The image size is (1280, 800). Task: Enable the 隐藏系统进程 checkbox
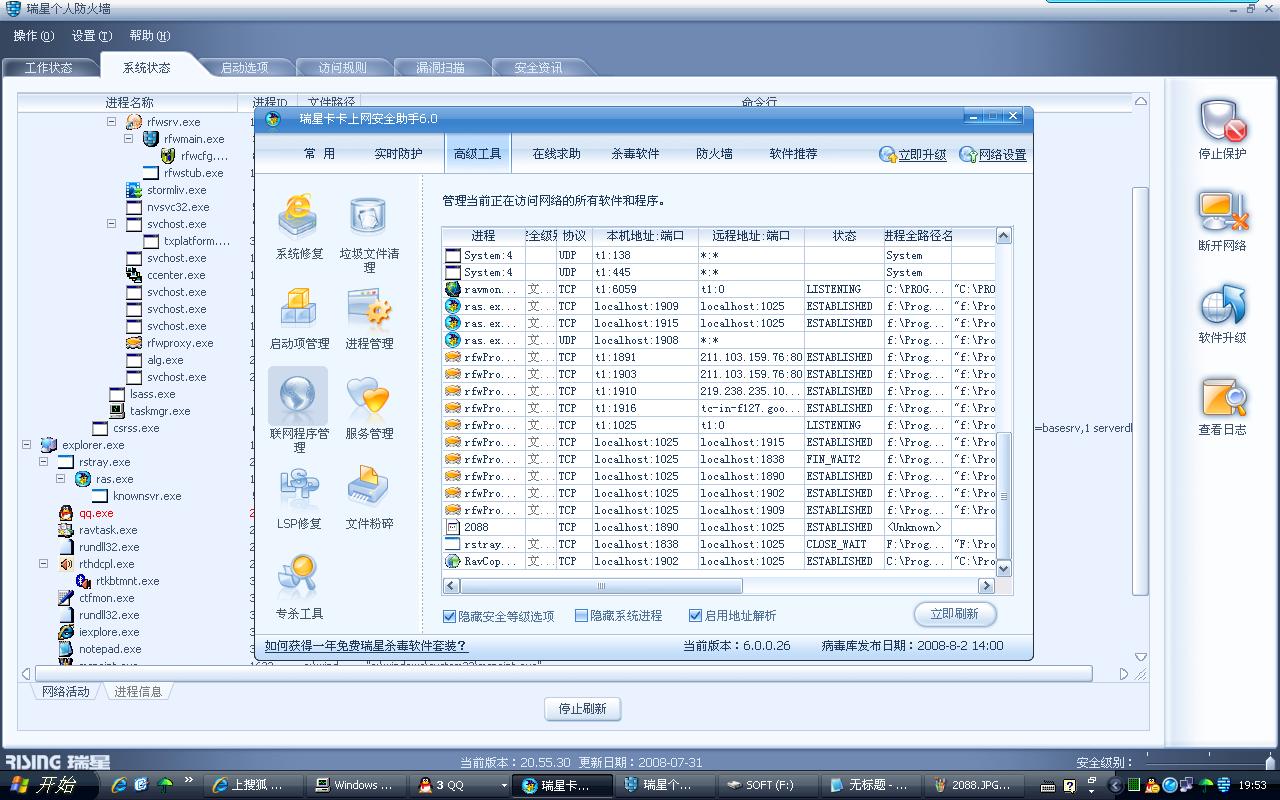point(581,616)
